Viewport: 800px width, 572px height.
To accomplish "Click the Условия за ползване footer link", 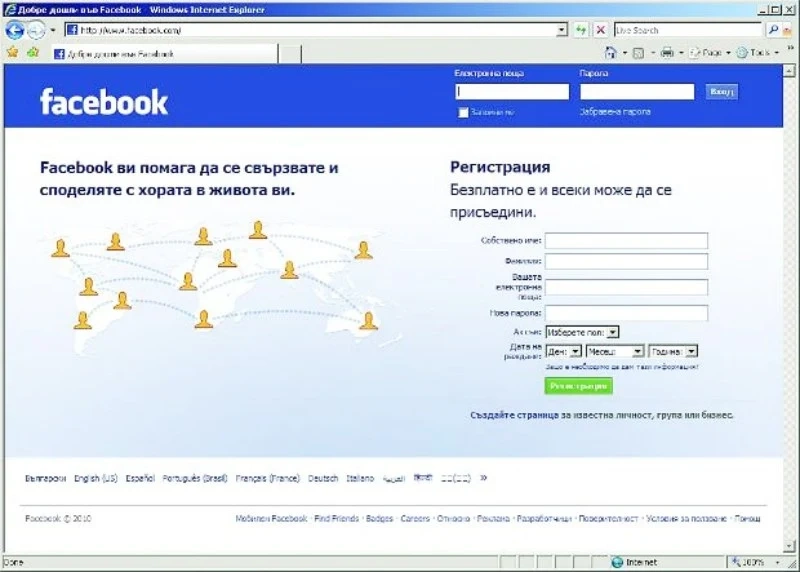I will point(686,518).
